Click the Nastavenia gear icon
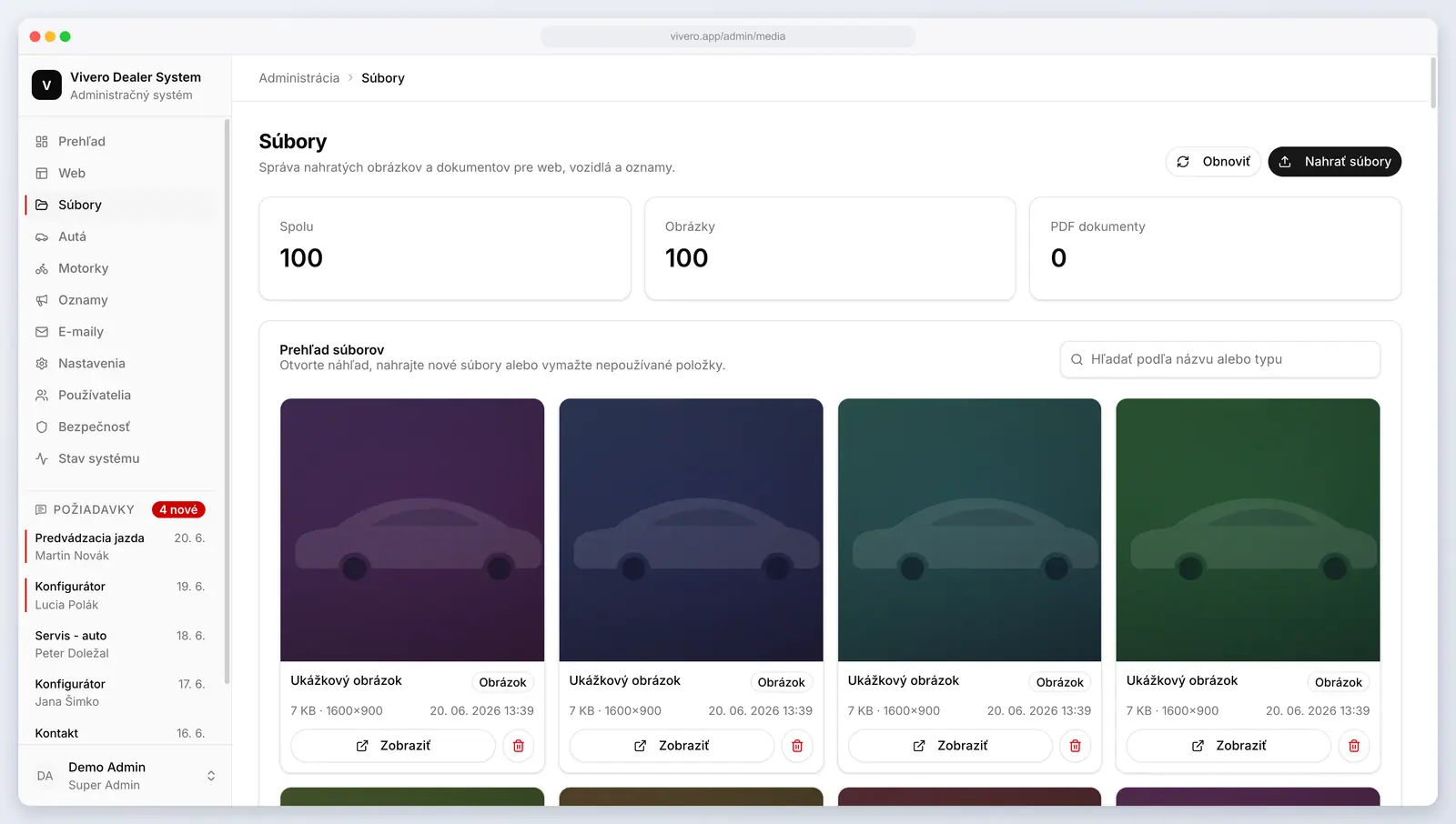 click(x=42, y=364)
